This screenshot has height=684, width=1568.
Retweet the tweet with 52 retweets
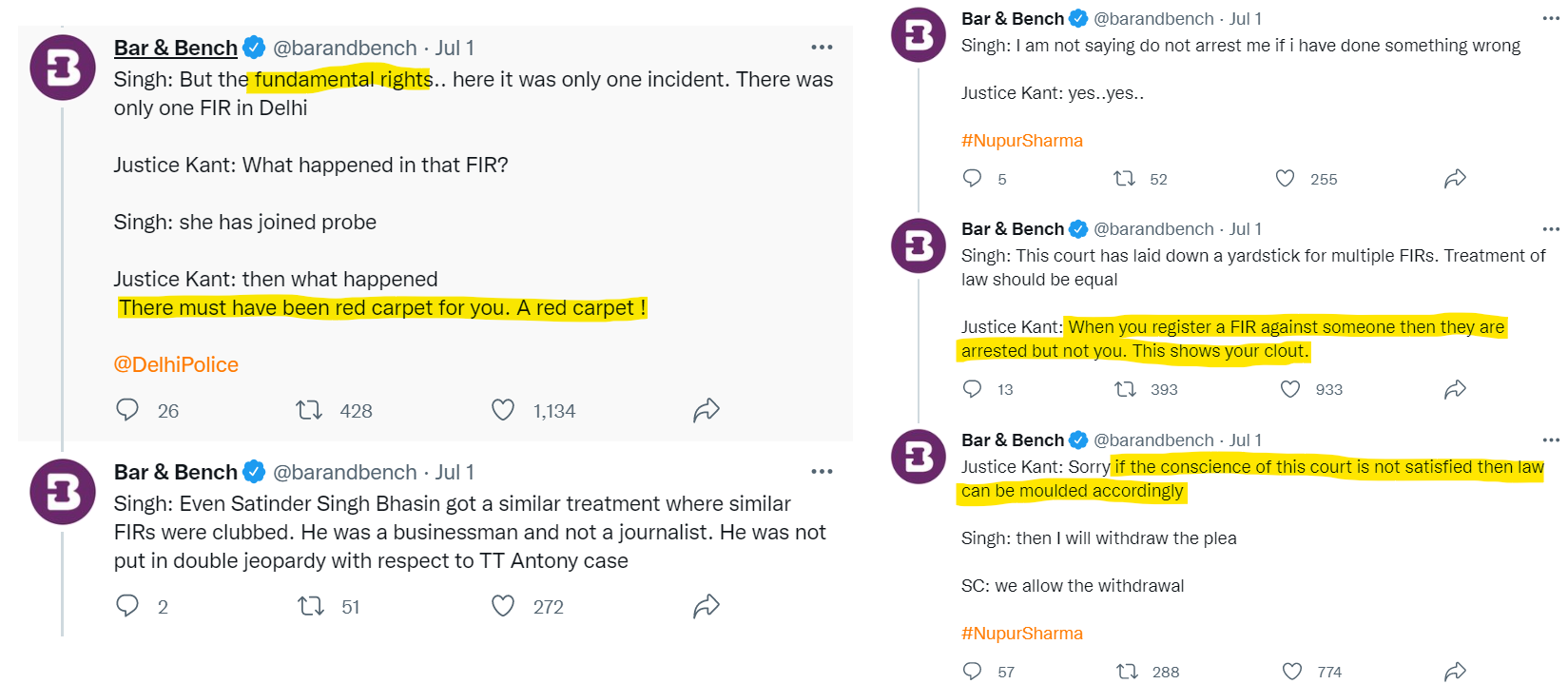pos(1125,179)
